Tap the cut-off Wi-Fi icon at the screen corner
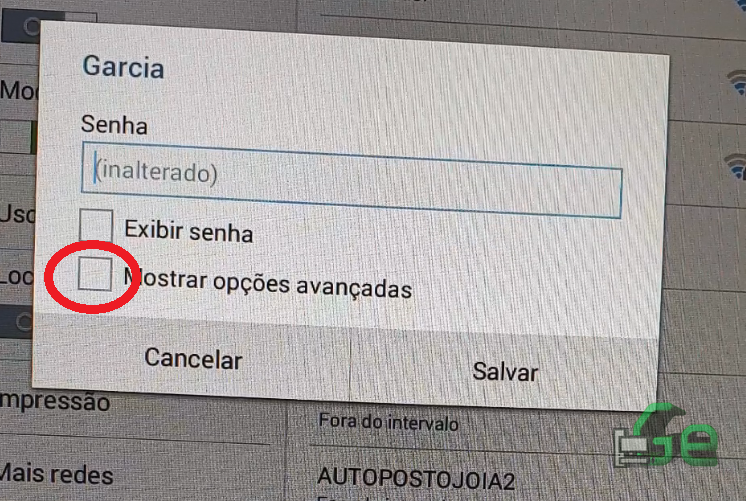746x501 pixels. [x=740, y=4]
